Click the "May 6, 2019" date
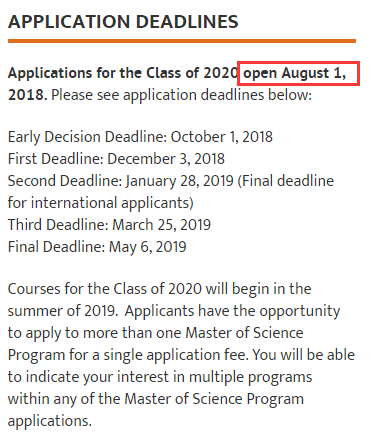Screen dimensions: 378x444 tap(148, 247)
